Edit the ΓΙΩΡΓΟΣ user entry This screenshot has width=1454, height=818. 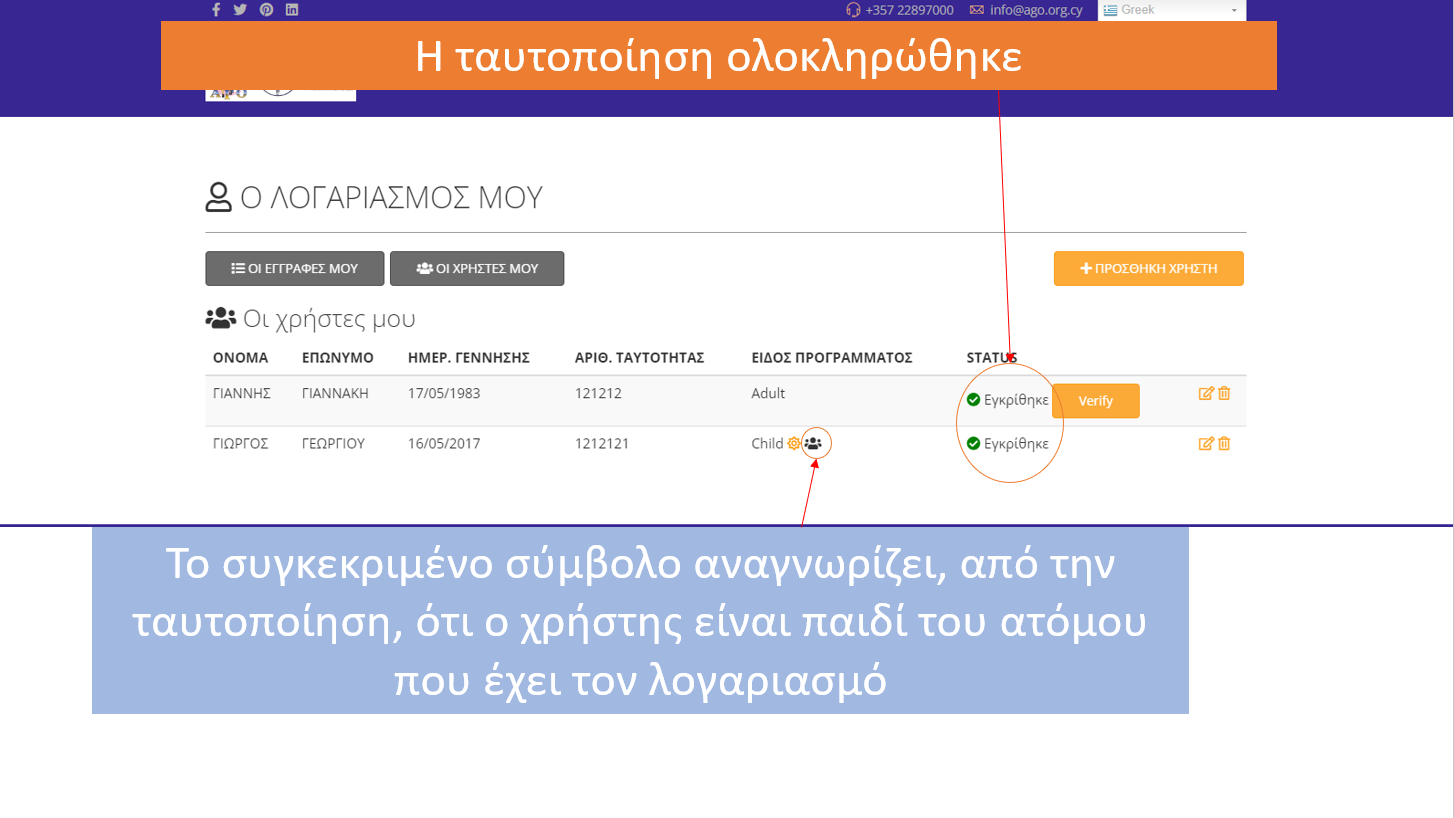click(x=1206, y=444)
